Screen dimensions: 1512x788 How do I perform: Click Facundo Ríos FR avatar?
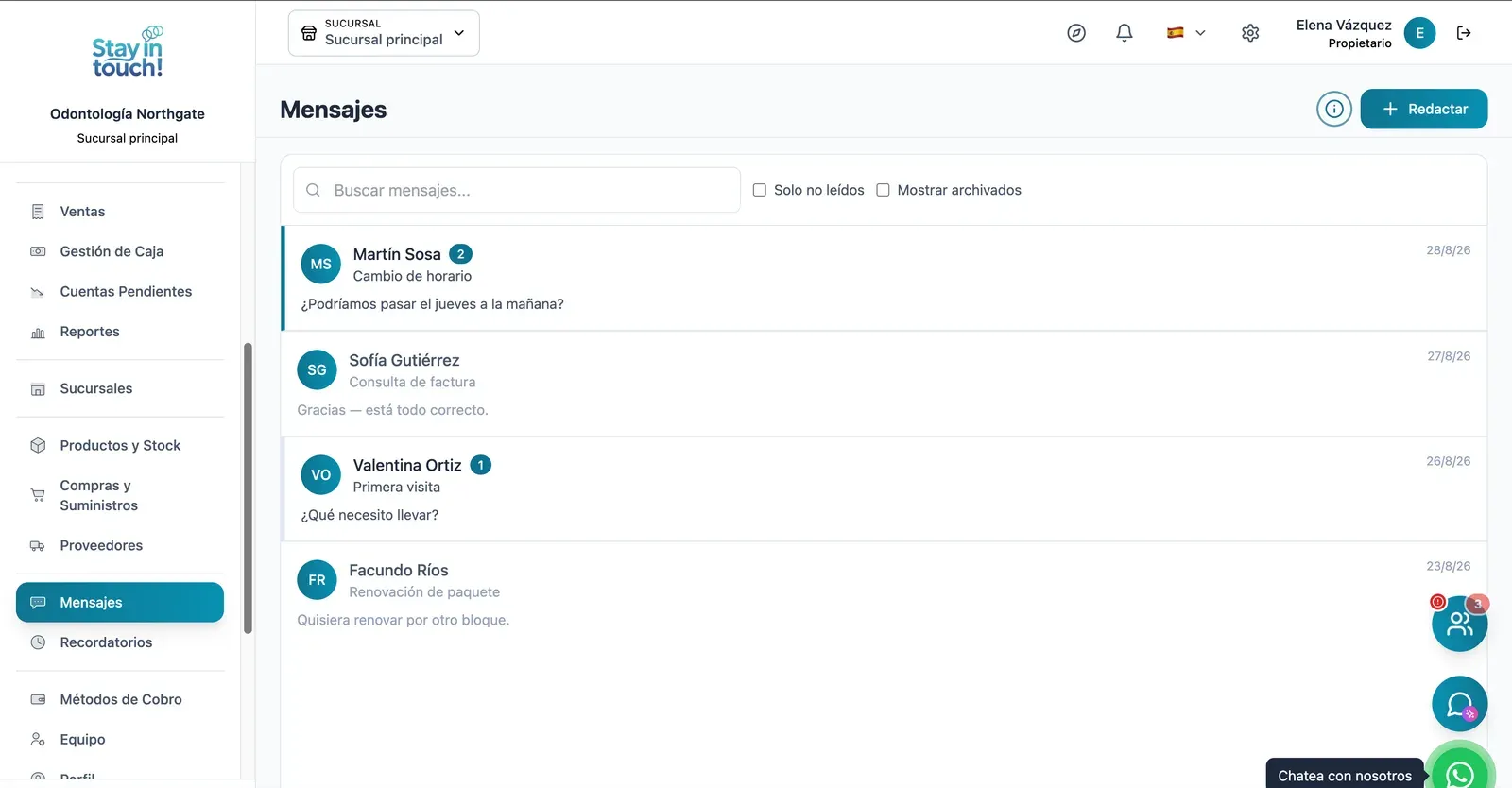click(317, 580)
